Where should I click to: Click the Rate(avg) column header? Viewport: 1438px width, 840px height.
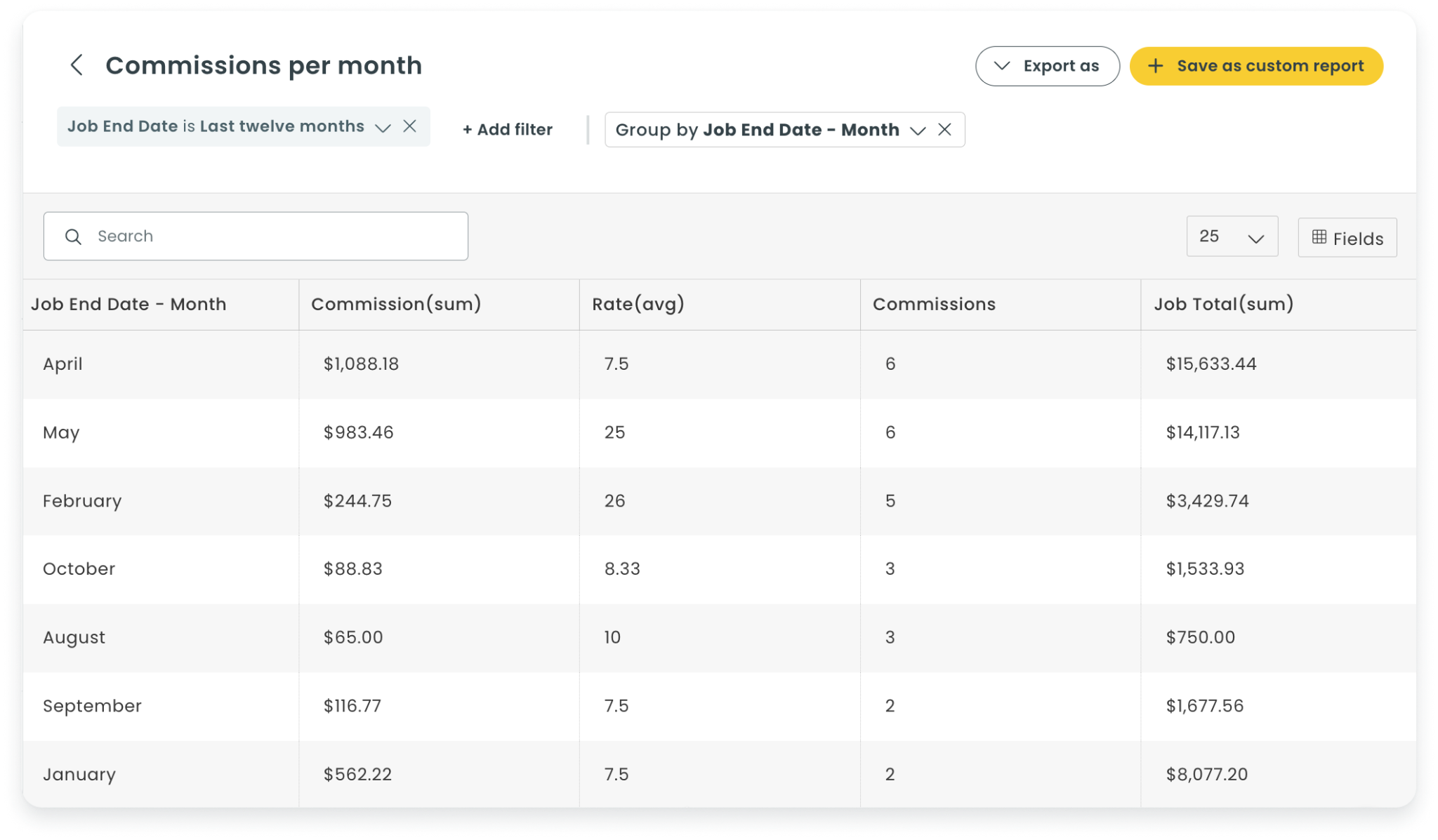[x=638, y=304]
